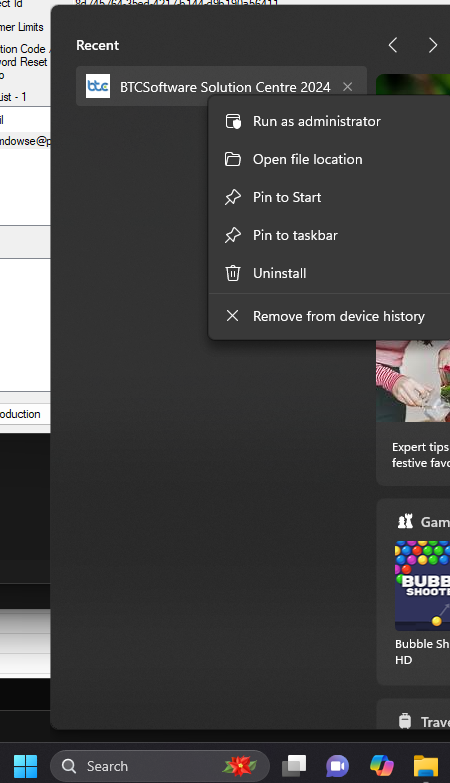The height and width of the screenshot is (783, 450).
Task: Select Run as administrator from context menu
Action: click(x=330, y=121)
